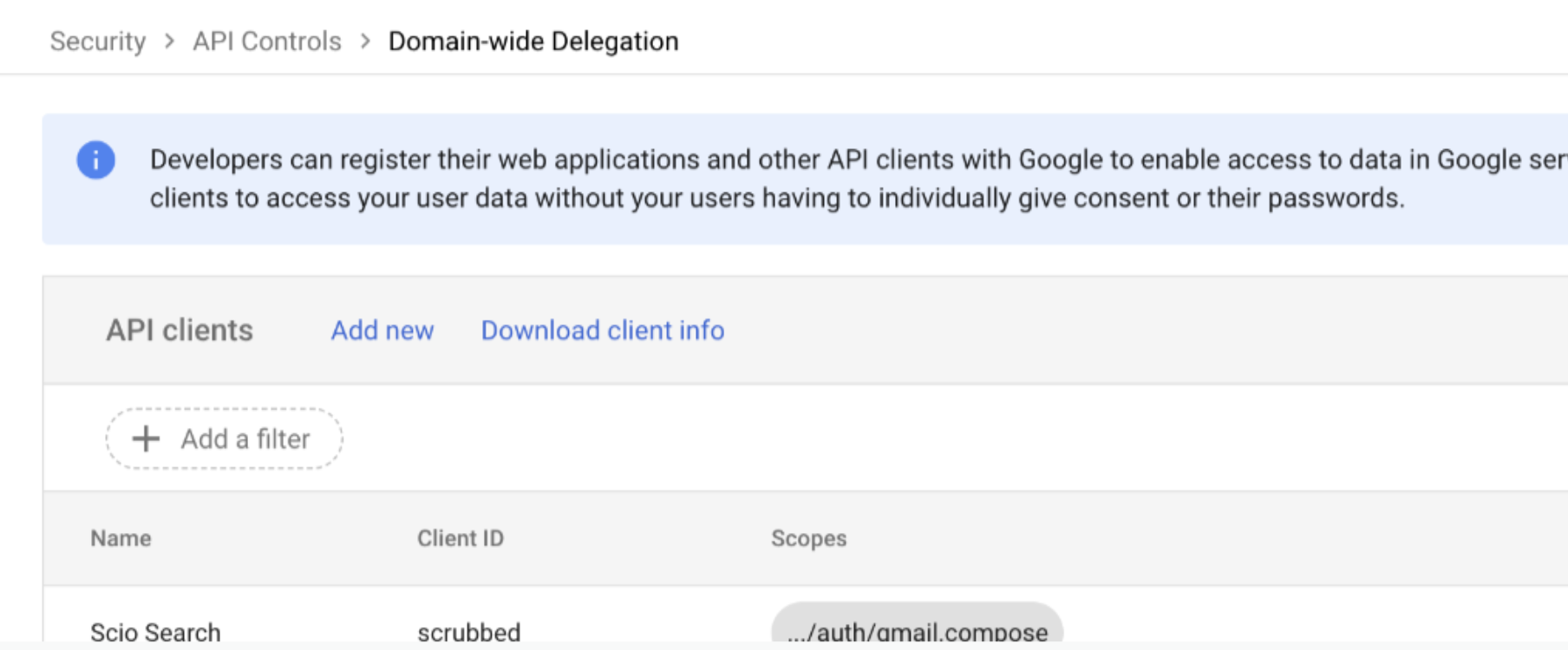Click the .../auth/gmail.compose scope chip
This screenshot has width=1568, height=650.
click(917, 629)
